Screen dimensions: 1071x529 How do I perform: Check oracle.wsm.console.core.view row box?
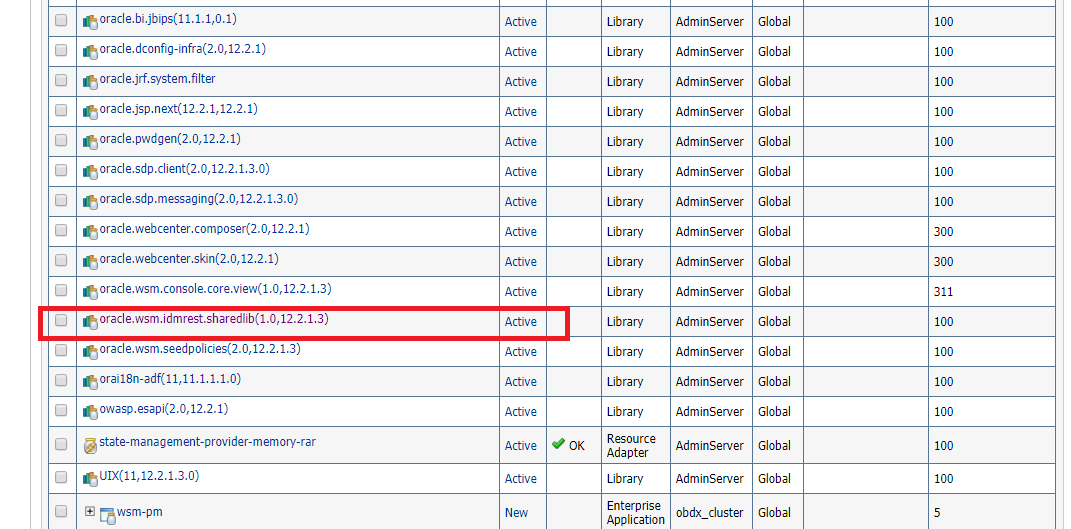click(x=61, y=290)
